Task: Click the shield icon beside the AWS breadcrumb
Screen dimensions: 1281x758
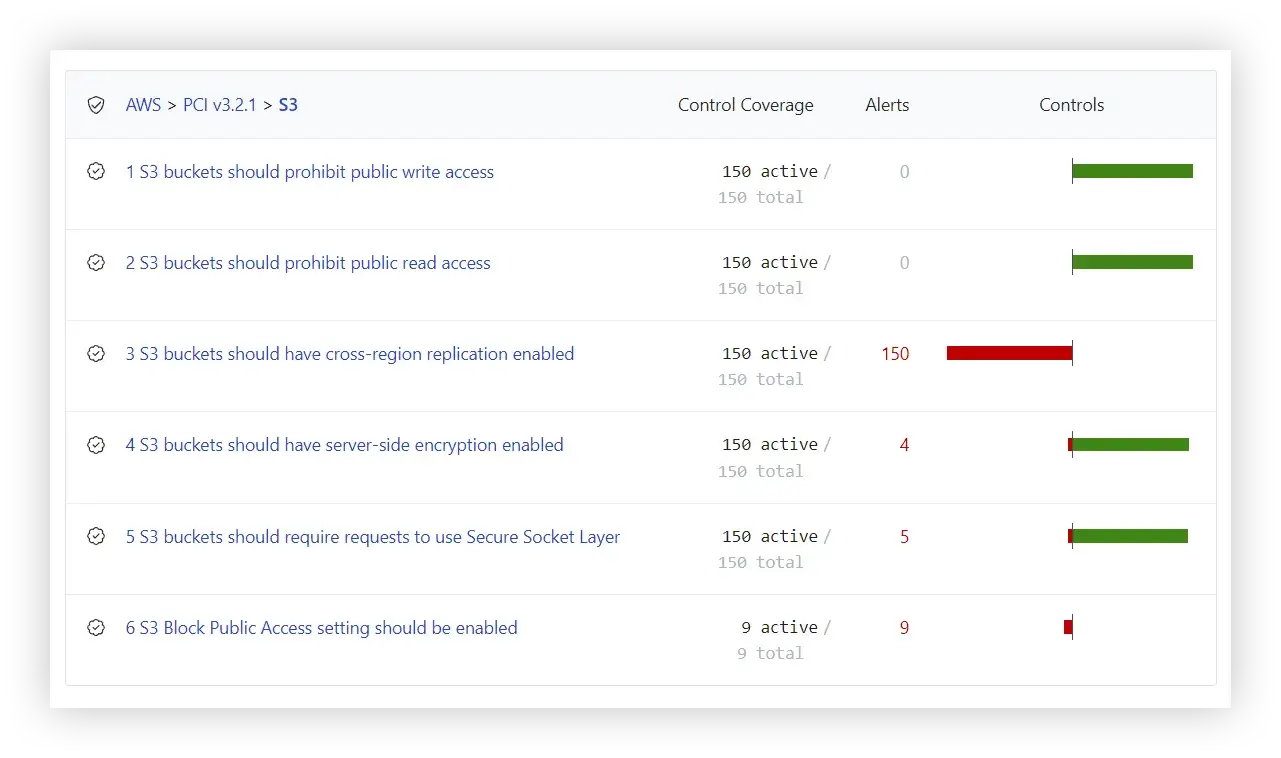Action: (x=96, y=105)
